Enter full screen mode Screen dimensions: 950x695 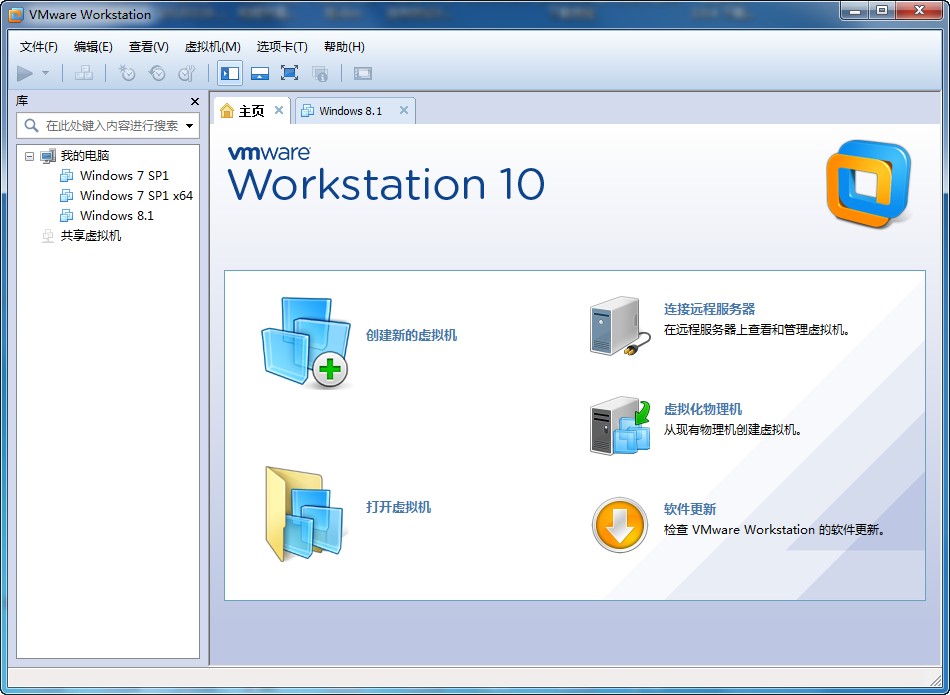click(288, 72)
